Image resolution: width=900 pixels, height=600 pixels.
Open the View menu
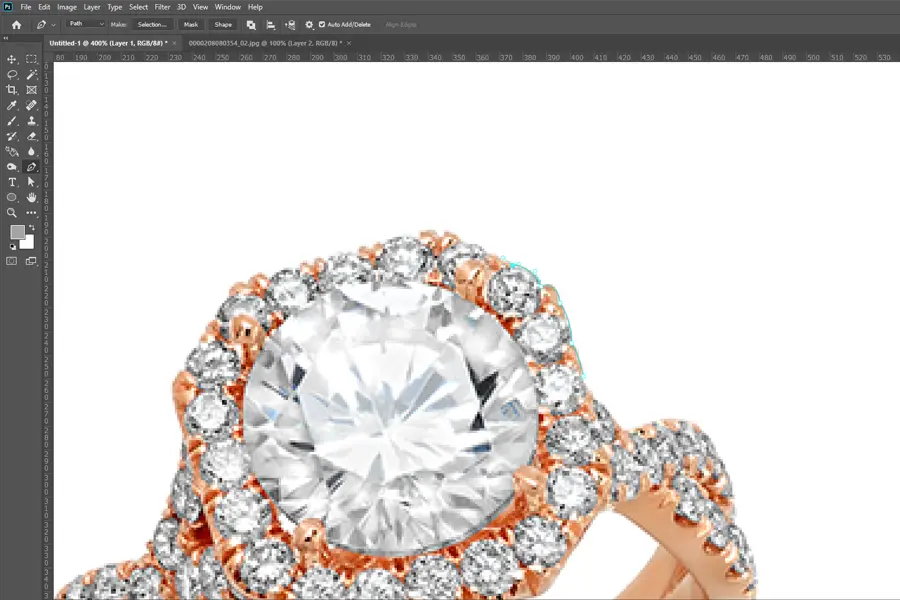coord(200,7)
